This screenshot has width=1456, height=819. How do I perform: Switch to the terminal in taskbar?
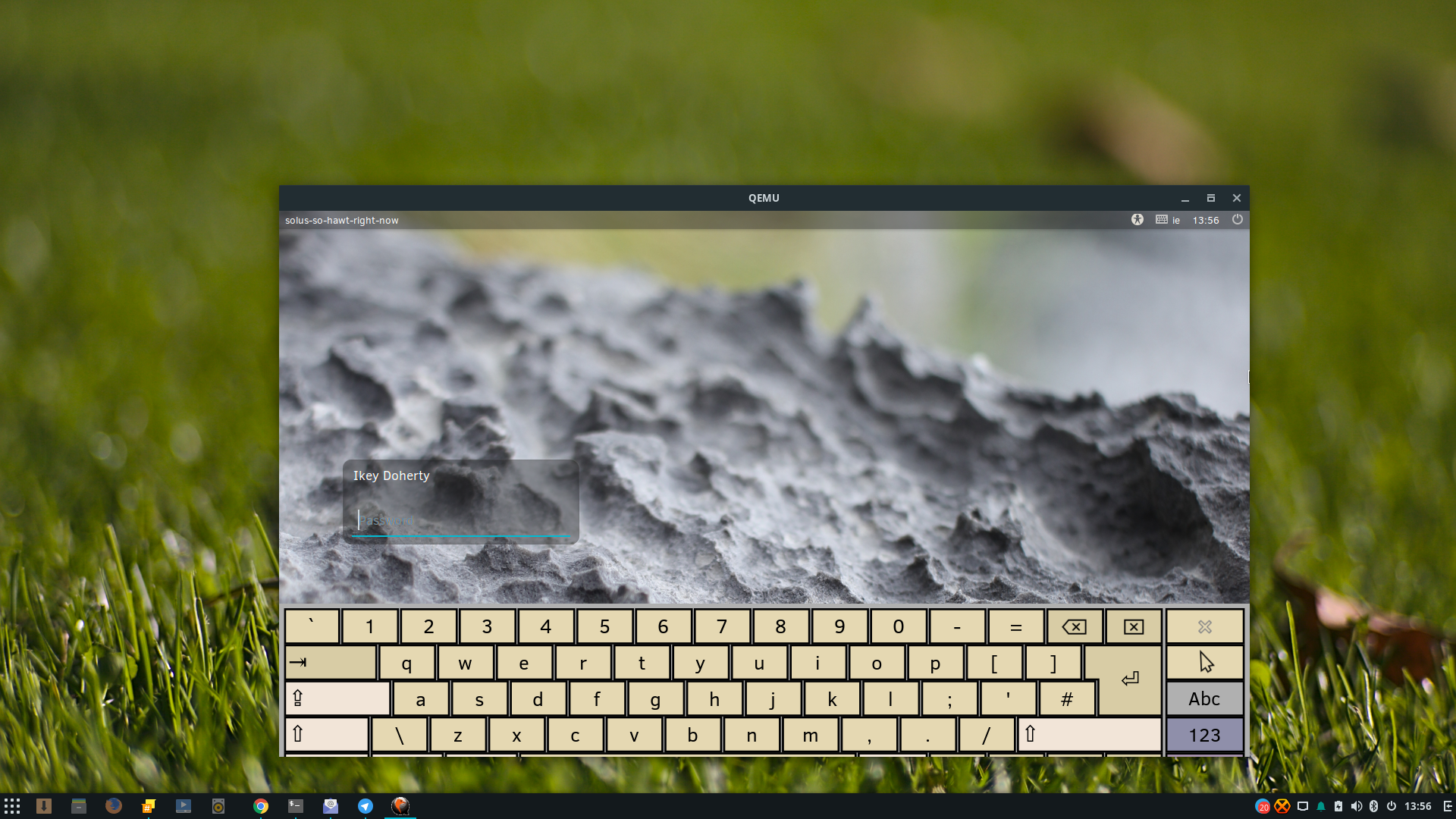296,806
